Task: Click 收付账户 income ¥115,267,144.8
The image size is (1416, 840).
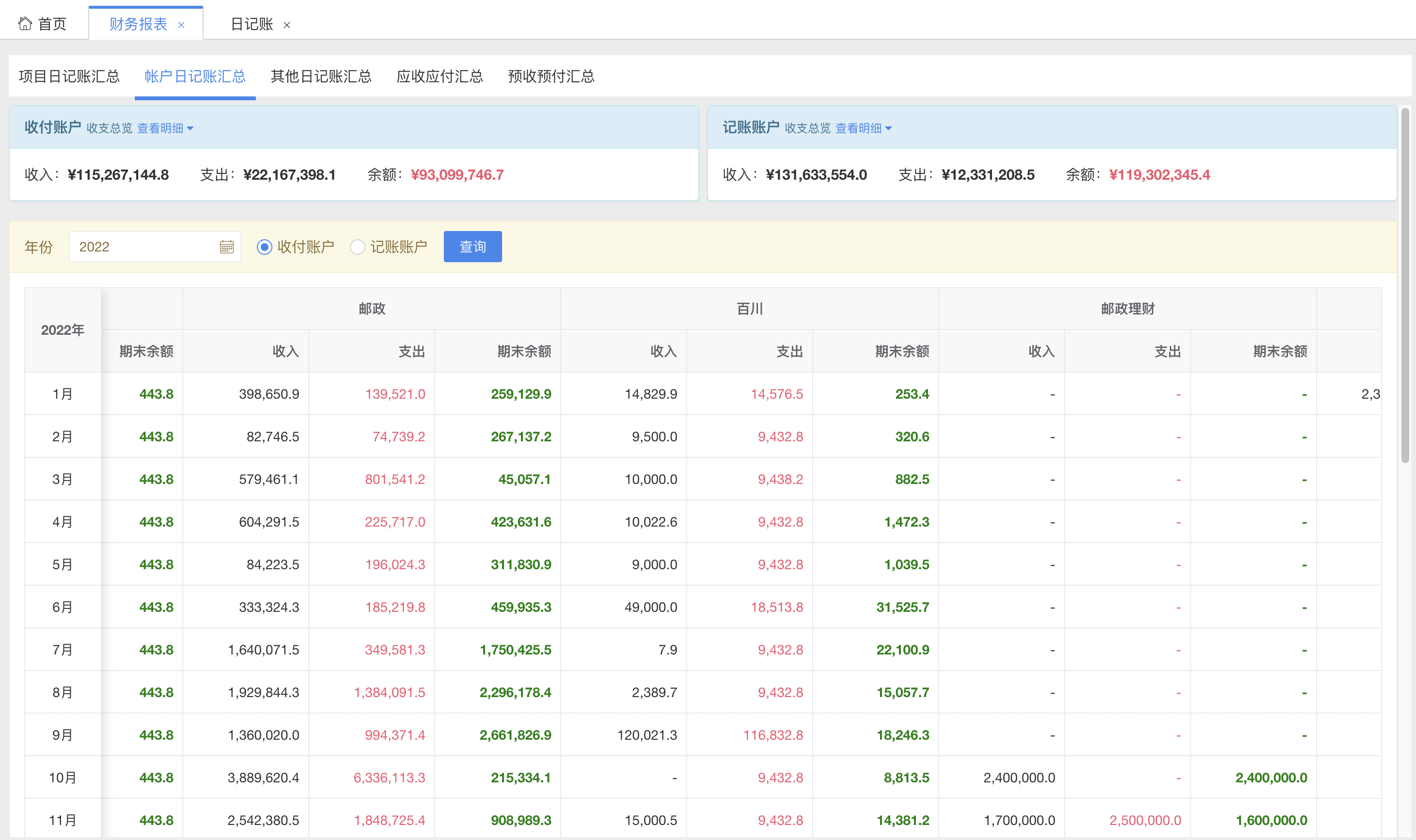Action: [x=118, y=175]
